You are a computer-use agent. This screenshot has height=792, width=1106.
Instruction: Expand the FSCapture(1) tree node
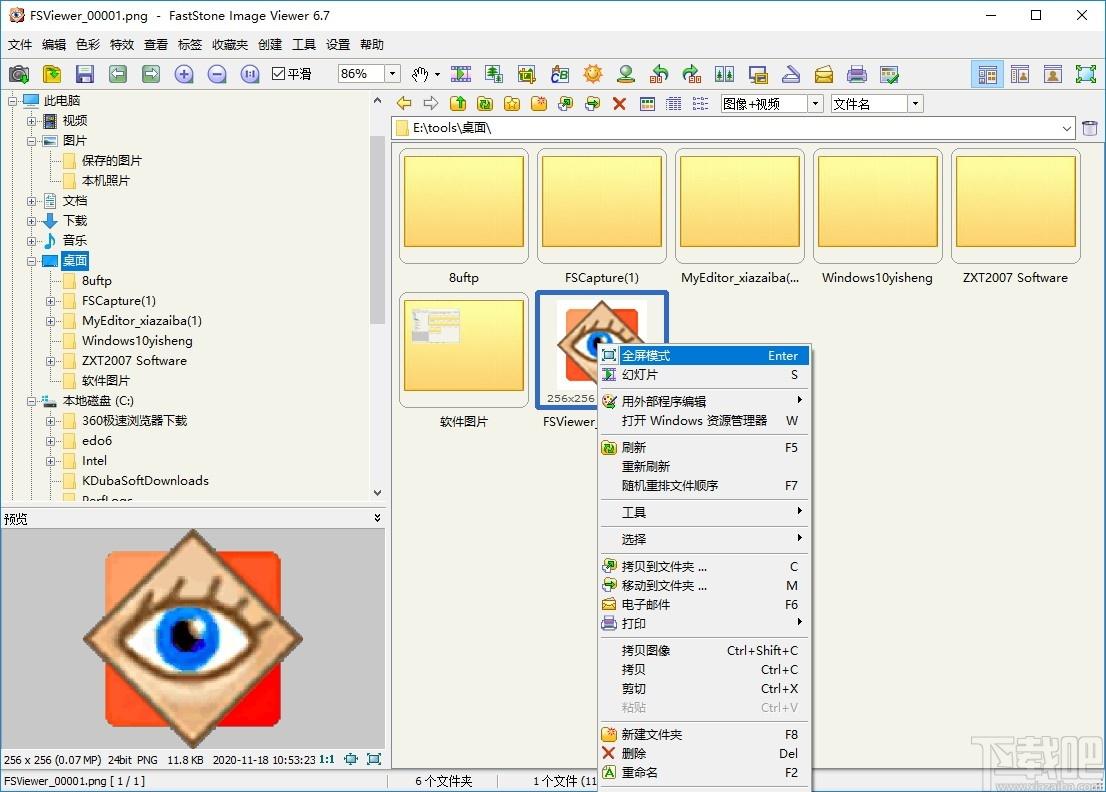pyautogui.click(x=50, y=301)
